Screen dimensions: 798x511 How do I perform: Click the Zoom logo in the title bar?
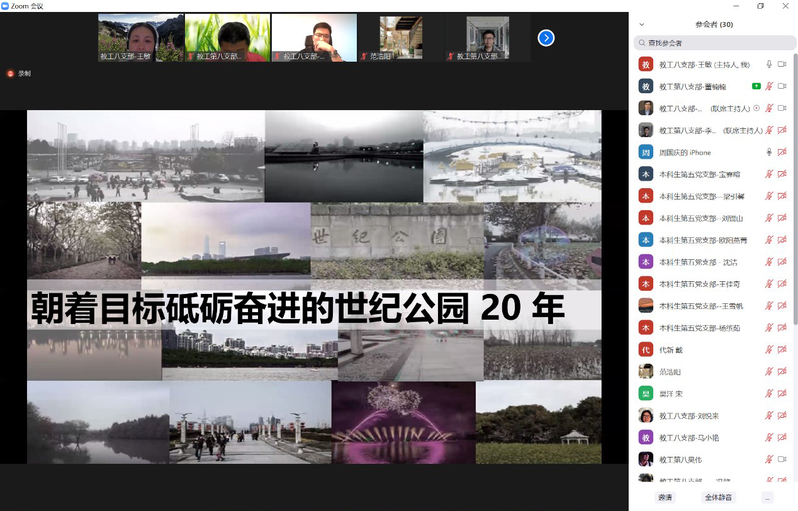point(8,6)
